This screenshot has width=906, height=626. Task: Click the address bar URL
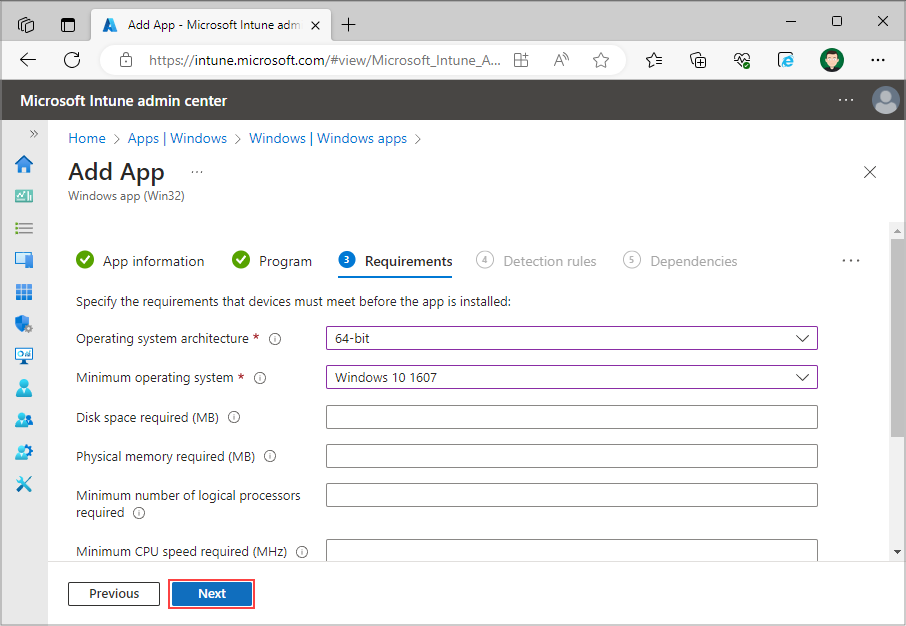coord(324,60)
